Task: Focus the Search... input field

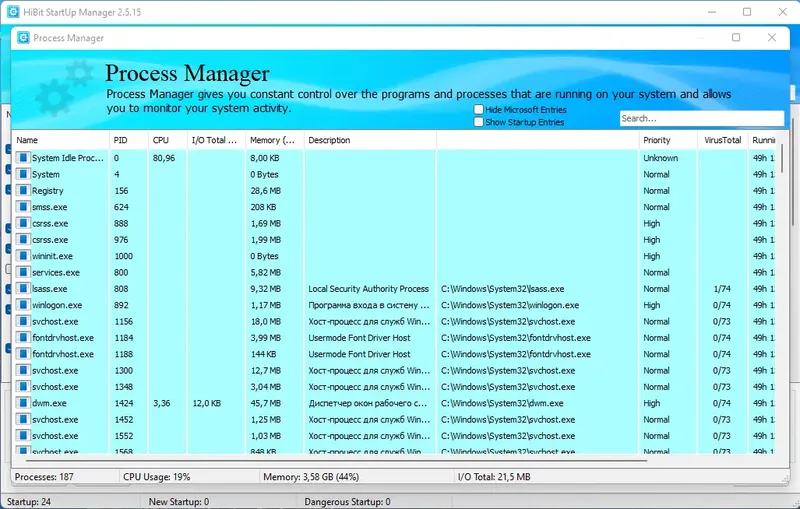Action: click(x=702, y=118)
